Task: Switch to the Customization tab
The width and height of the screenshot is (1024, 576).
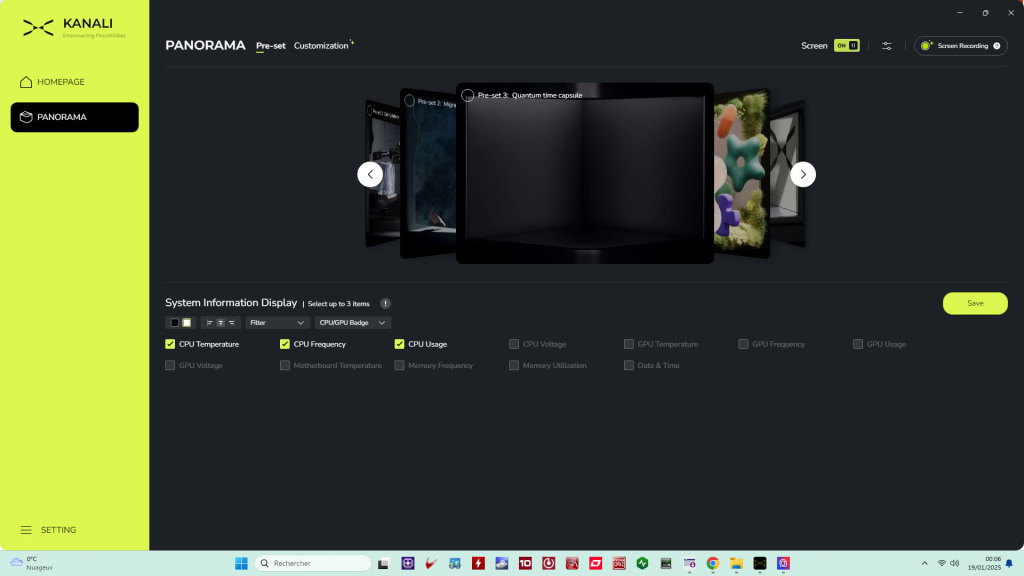Action: pyautogui.click(x=321, y=46)
